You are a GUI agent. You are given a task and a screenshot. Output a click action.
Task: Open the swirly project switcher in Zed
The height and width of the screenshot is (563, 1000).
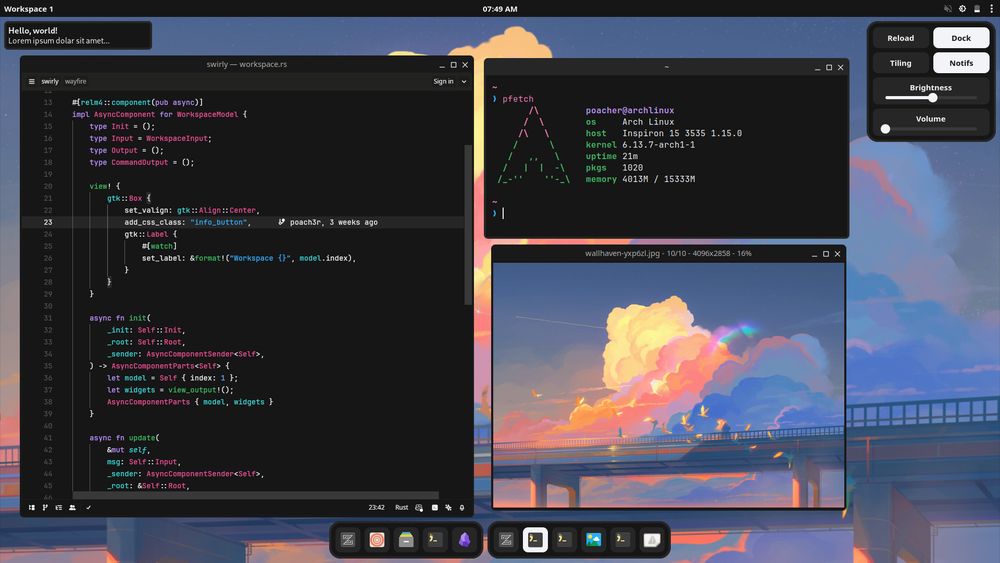50,82
